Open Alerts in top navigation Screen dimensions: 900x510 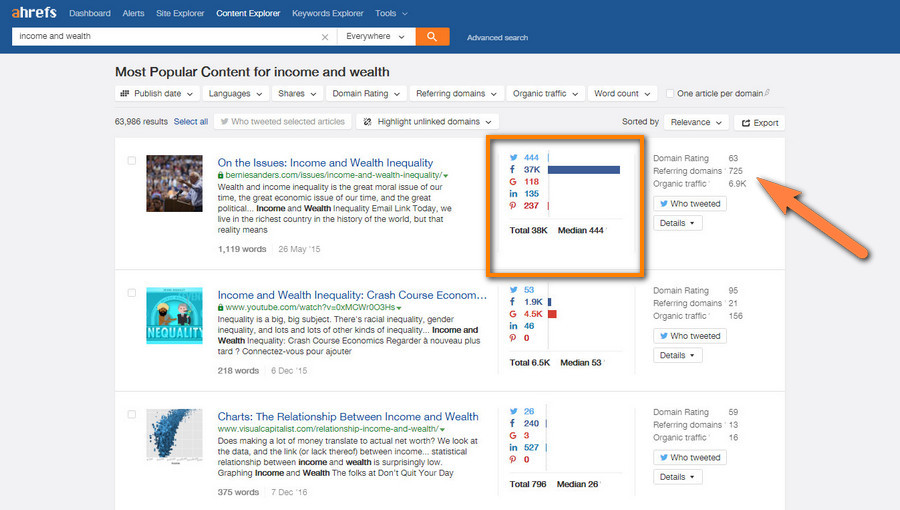coord(133,13)
